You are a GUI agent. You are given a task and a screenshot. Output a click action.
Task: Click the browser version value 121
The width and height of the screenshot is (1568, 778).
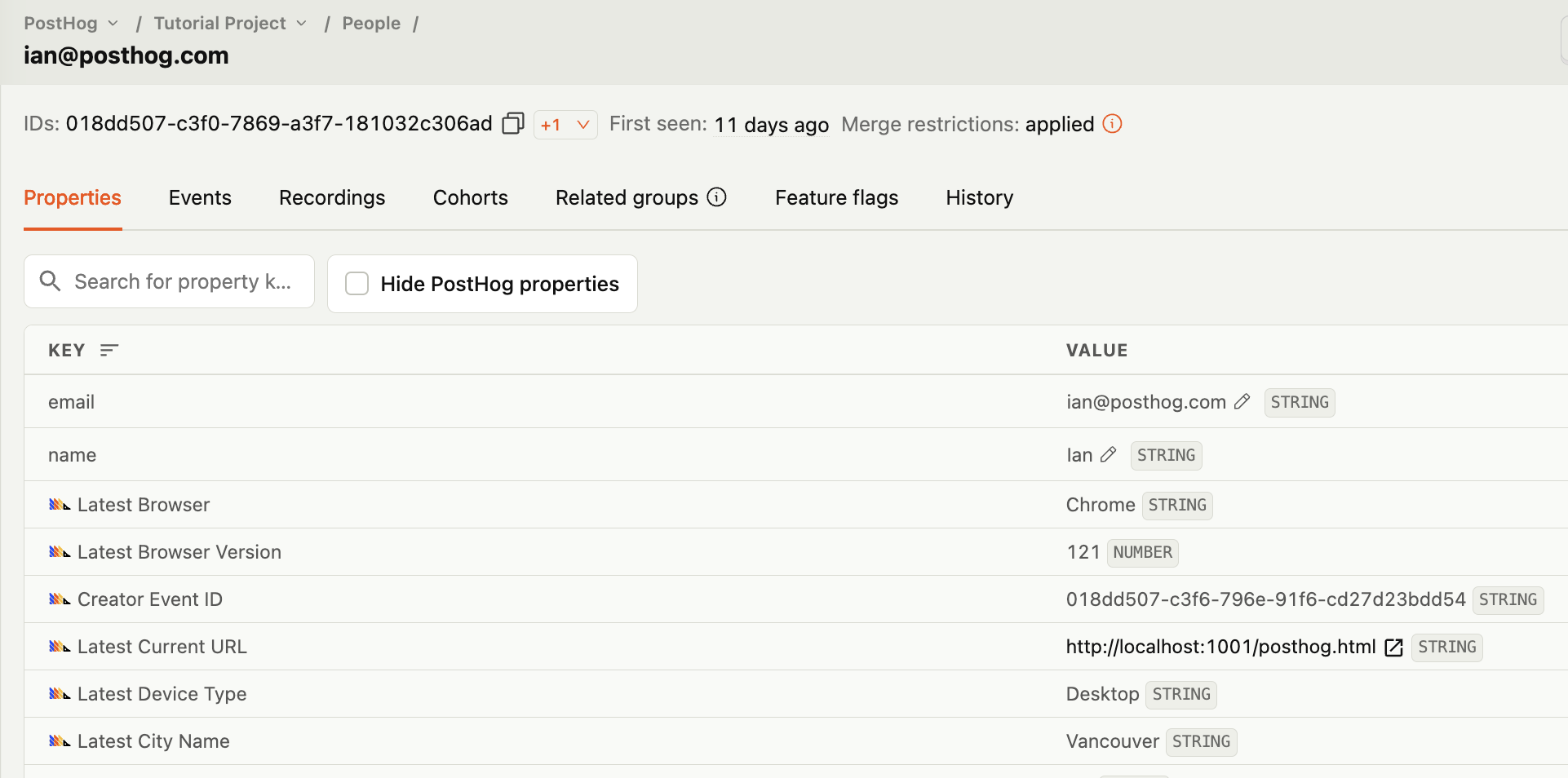click(x=1083, y=552)
